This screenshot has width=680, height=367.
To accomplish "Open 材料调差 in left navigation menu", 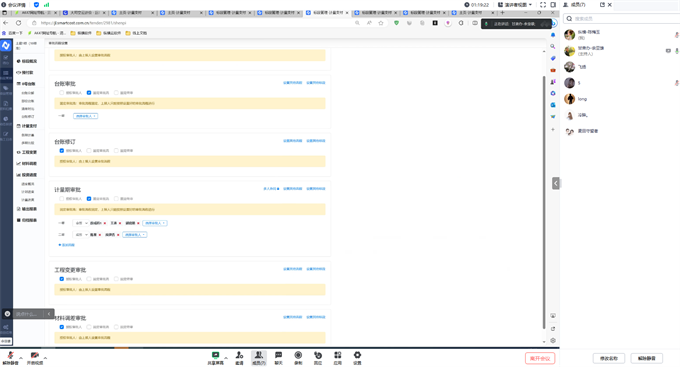I will pos(27,164).
